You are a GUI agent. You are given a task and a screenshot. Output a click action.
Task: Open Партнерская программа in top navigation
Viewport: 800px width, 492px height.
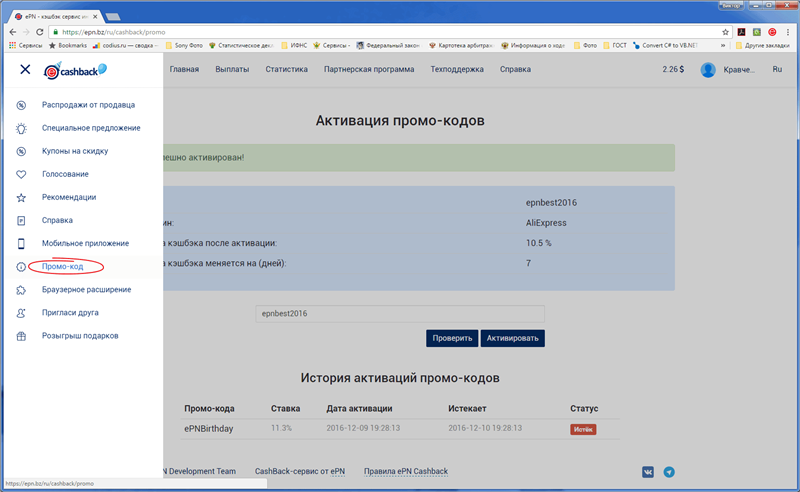(x=370, y=70)
